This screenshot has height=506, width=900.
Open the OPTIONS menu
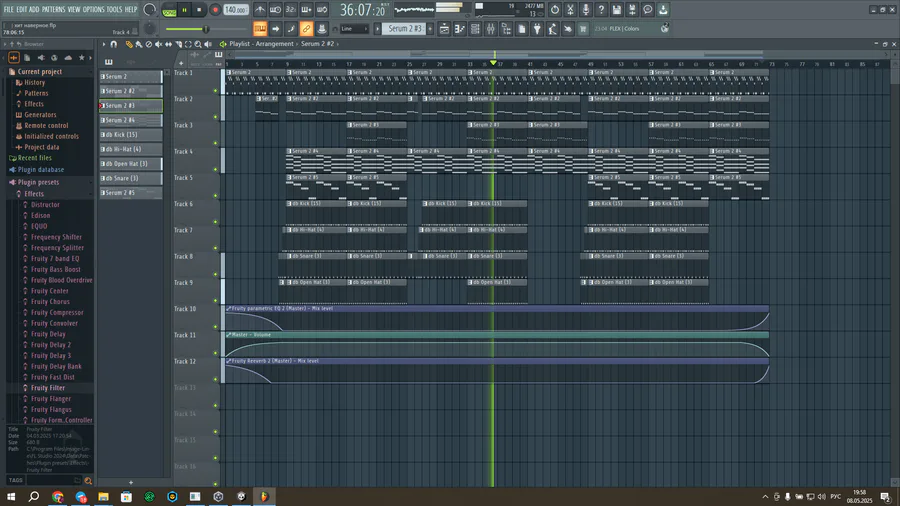[94, 10]
